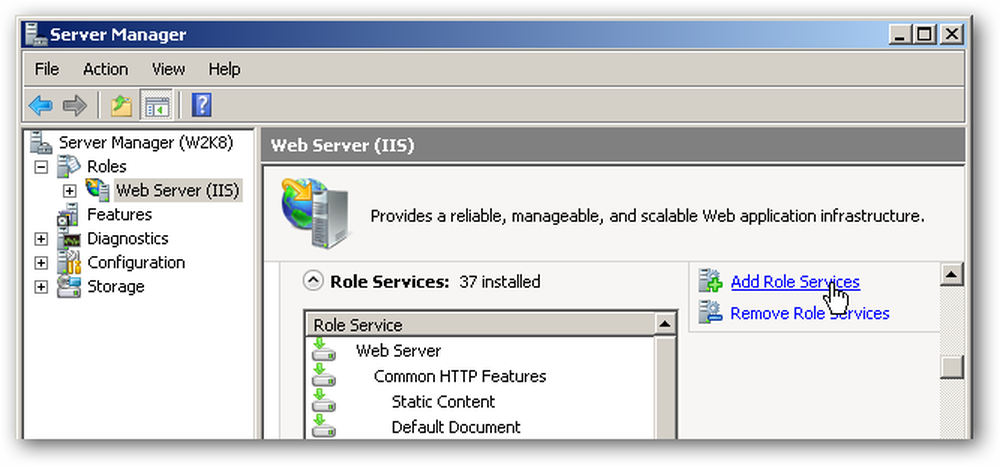Collapse the Roles tree node

coord(41,167)
